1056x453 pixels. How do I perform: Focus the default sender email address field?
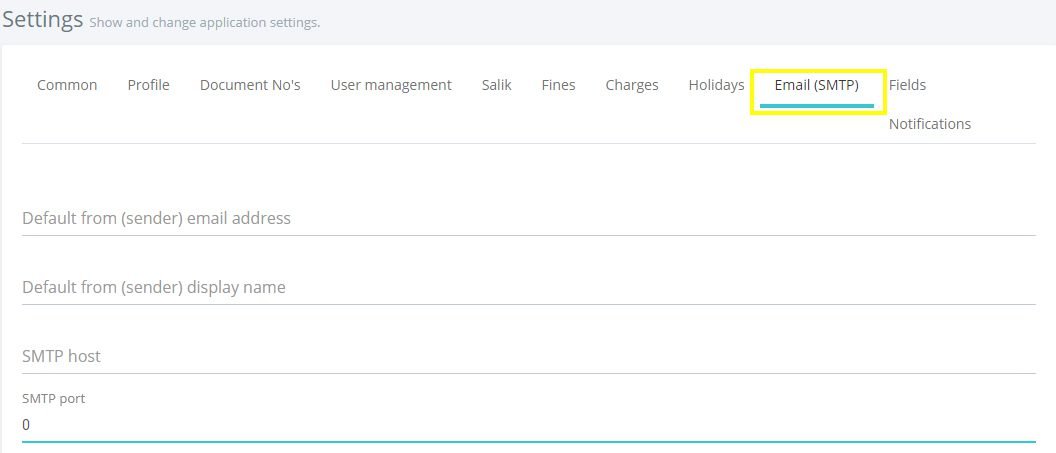[x=529, y=219]
